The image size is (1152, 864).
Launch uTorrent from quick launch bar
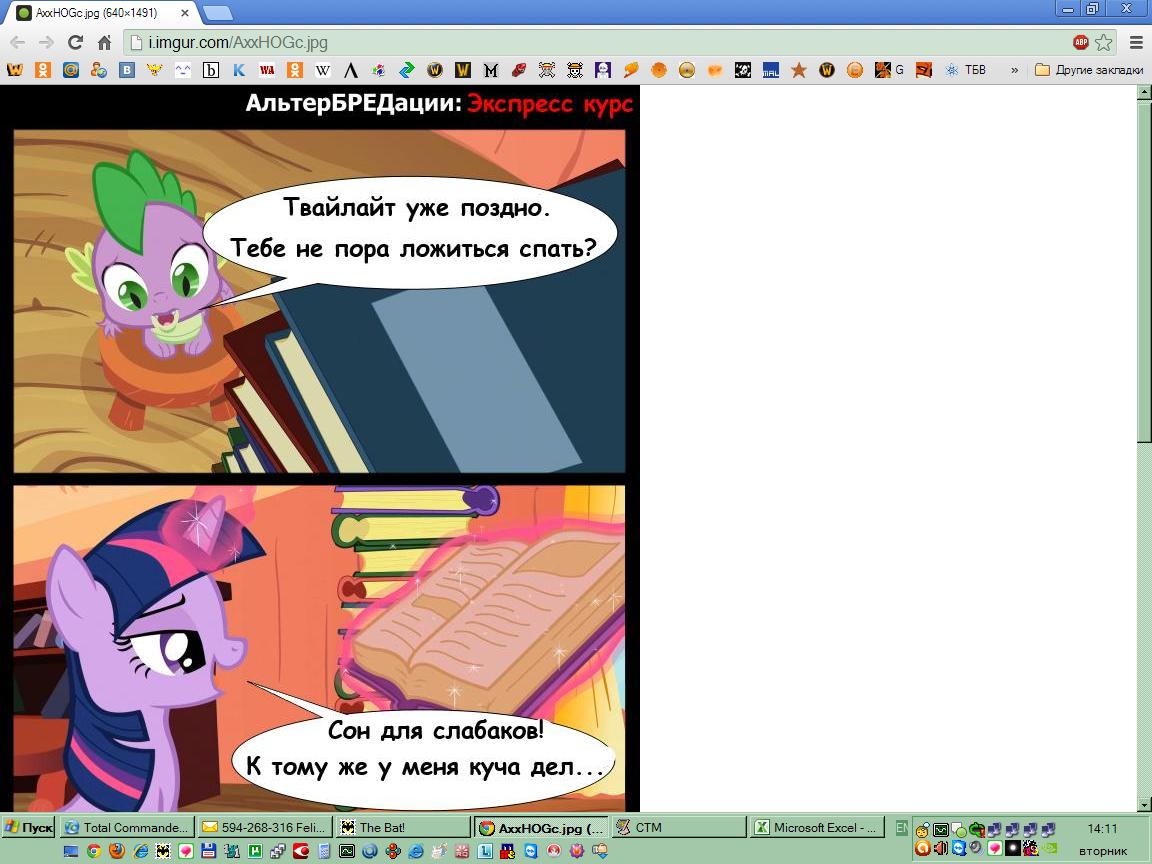click(x=255, y=852)
